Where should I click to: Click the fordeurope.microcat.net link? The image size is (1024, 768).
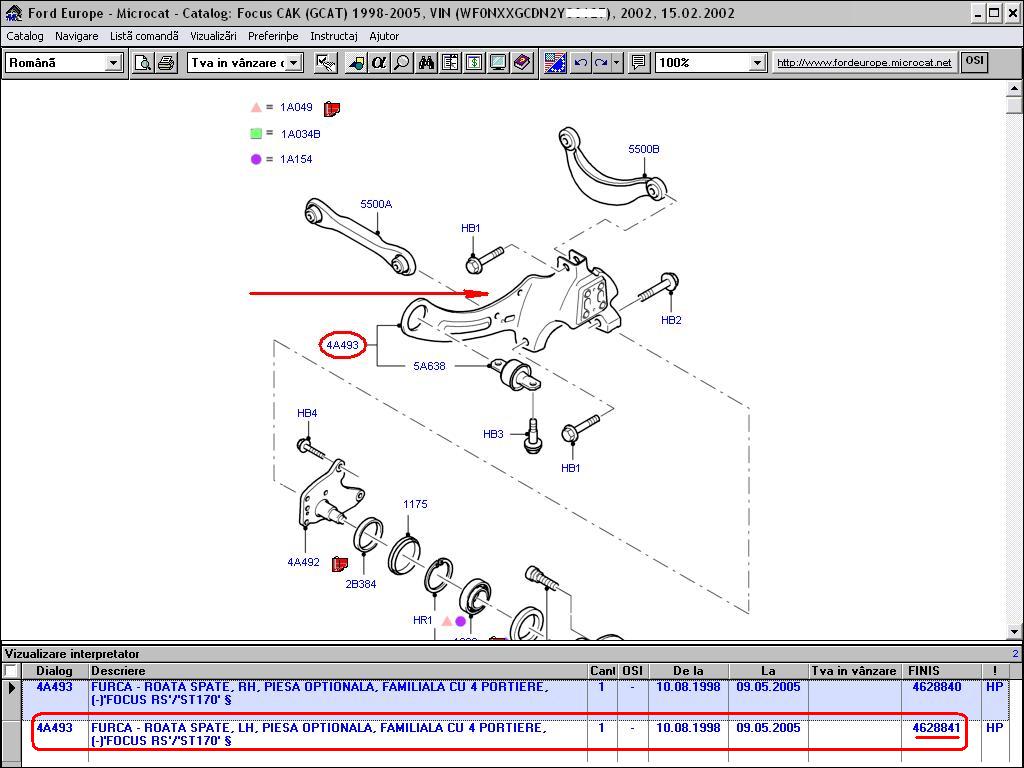864,63
